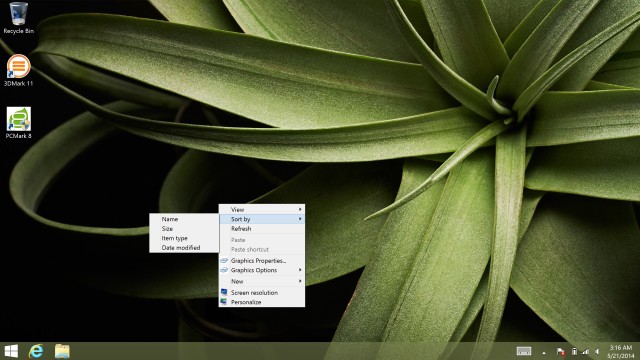Image resolution: width=640 pixels, height=360 pixels.
Task: Open the New submenu
Action: 262,281
